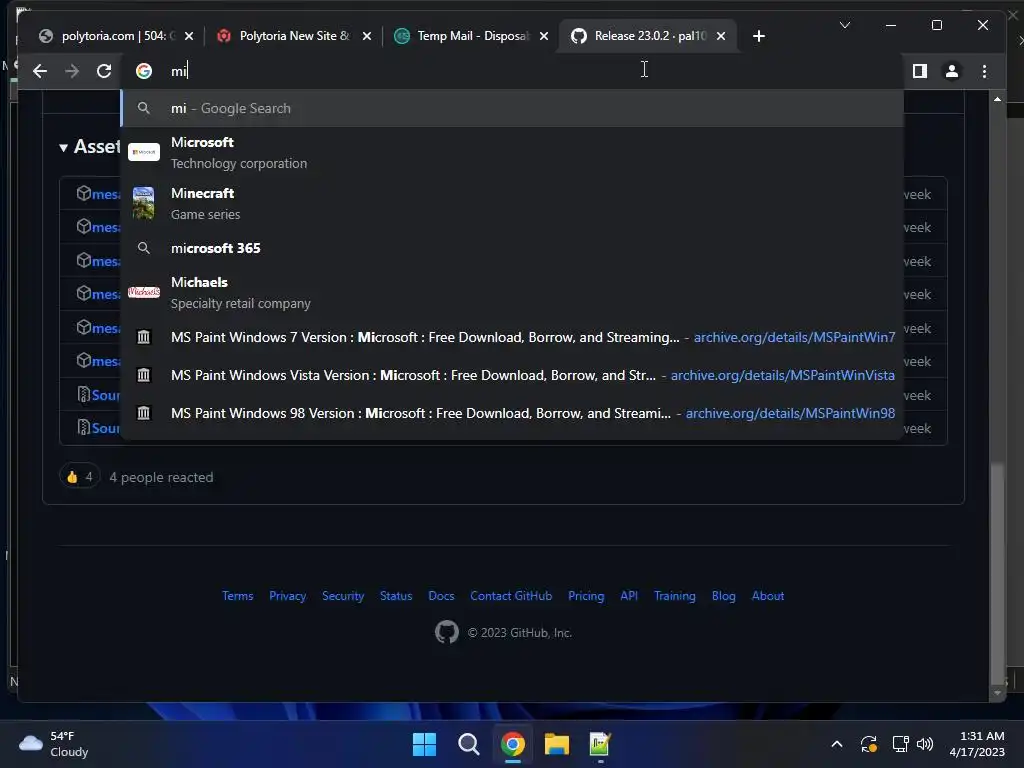1024x768 pixels.
Task: Click the browser forward arrow
Action: tap(72, 71)
